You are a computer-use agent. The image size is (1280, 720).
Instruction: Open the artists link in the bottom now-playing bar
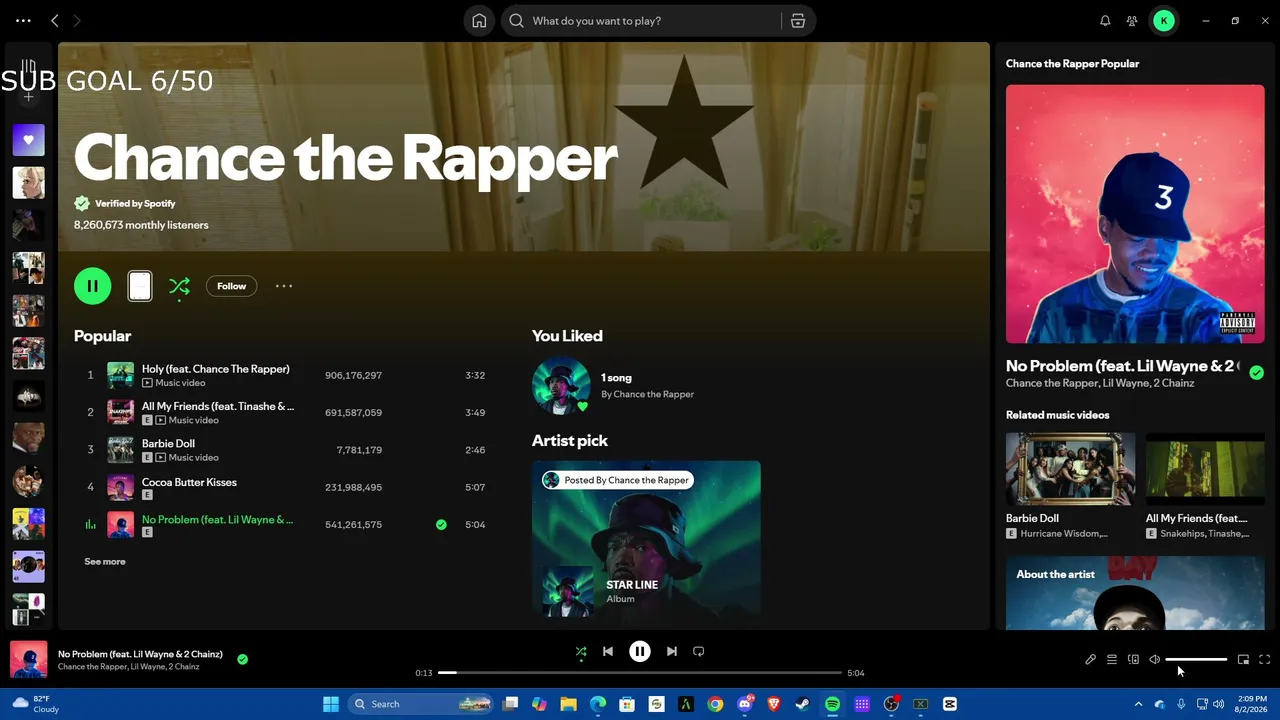(128, 667)
